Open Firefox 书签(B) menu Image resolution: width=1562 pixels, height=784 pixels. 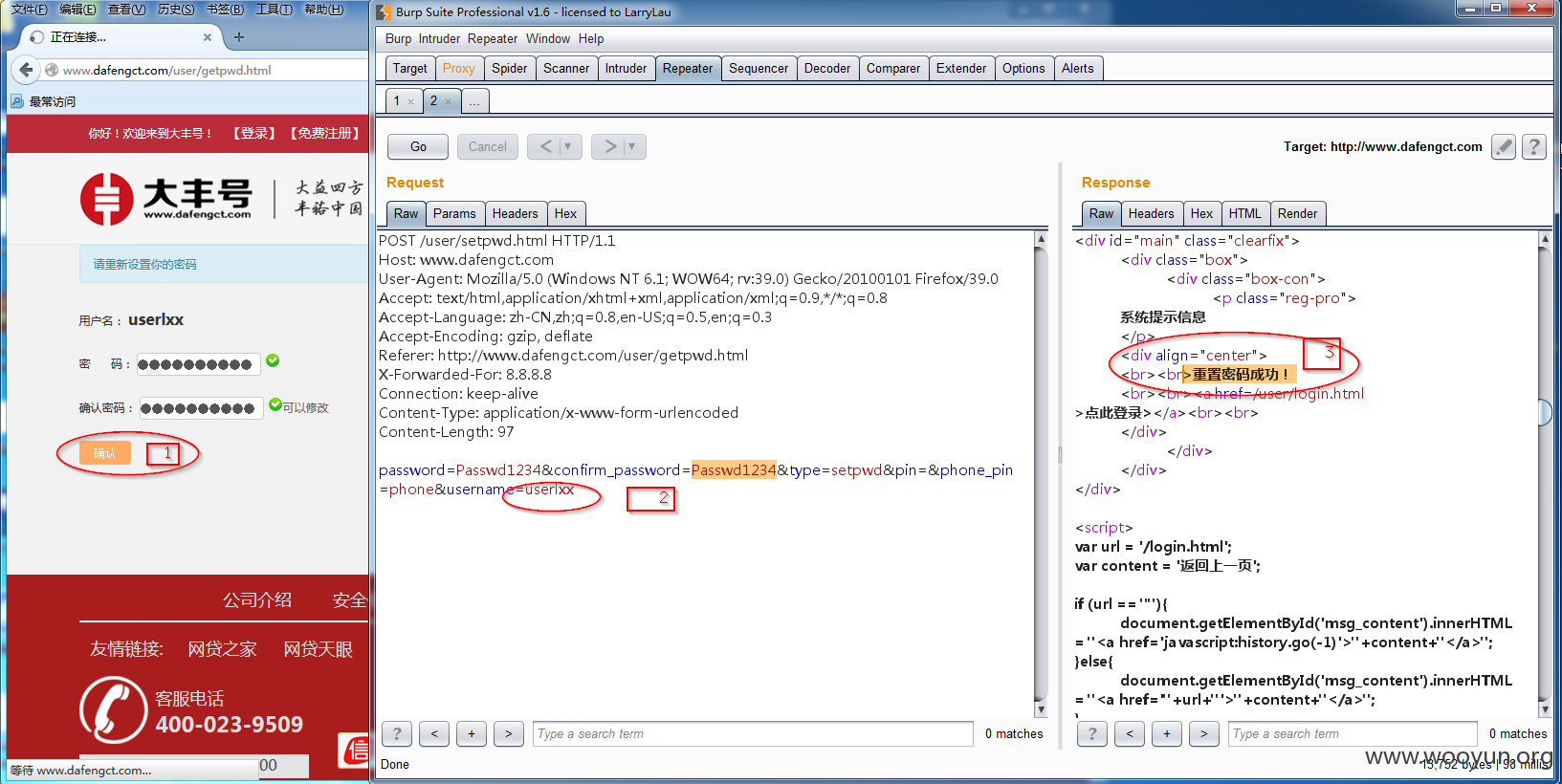[226, 10]
